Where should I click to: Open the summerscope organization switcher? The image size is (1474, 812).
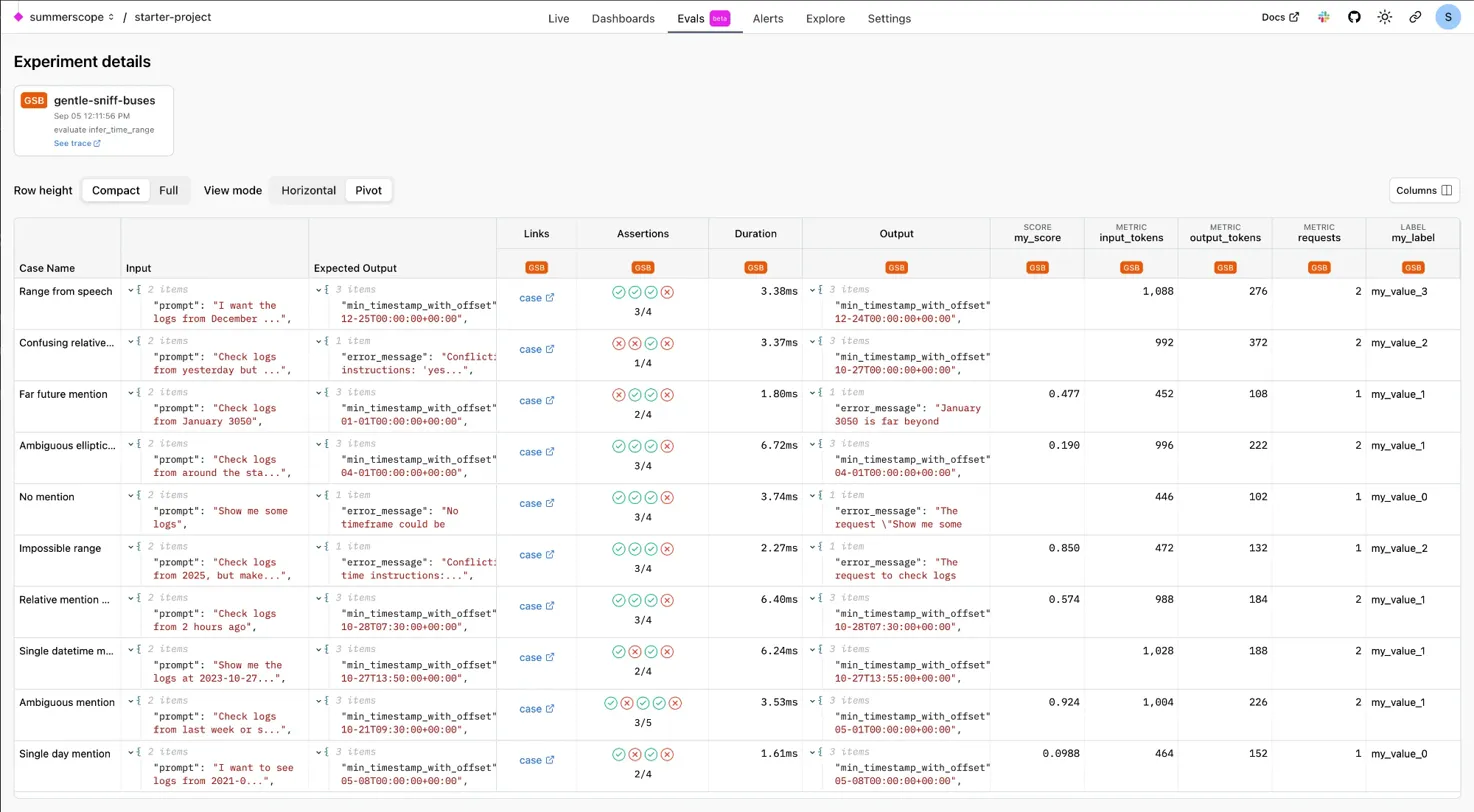(72, 17)
